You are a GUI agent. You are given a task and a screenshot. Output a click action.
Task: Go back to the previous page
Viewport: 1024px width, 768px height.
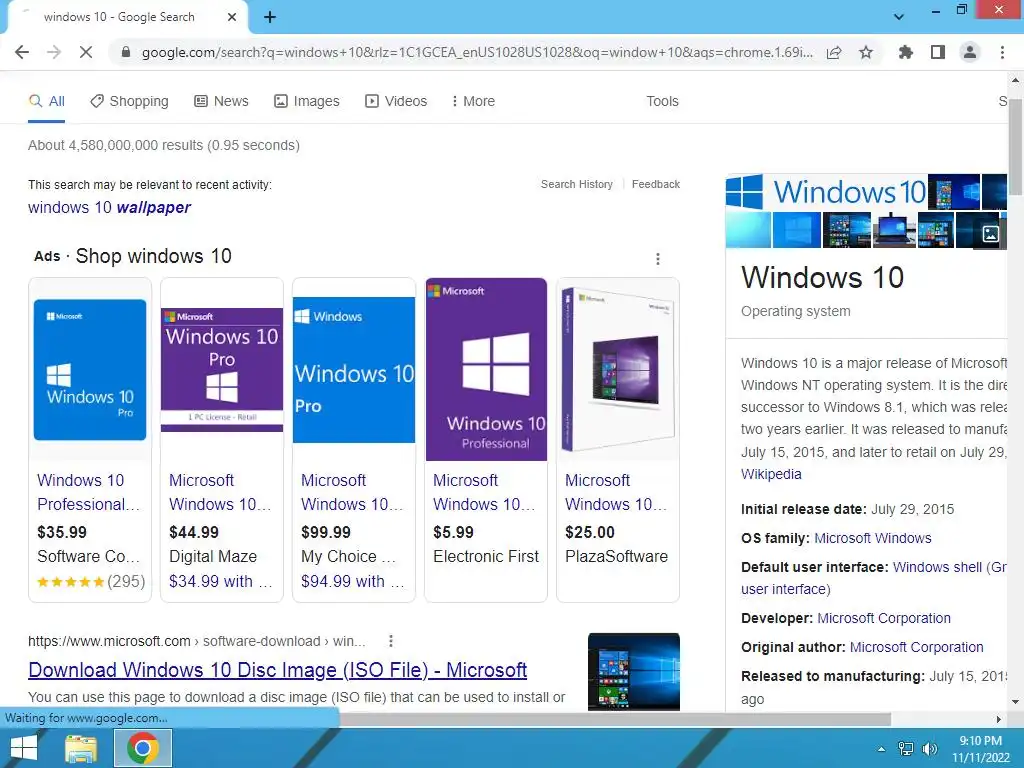pos(22,52)
